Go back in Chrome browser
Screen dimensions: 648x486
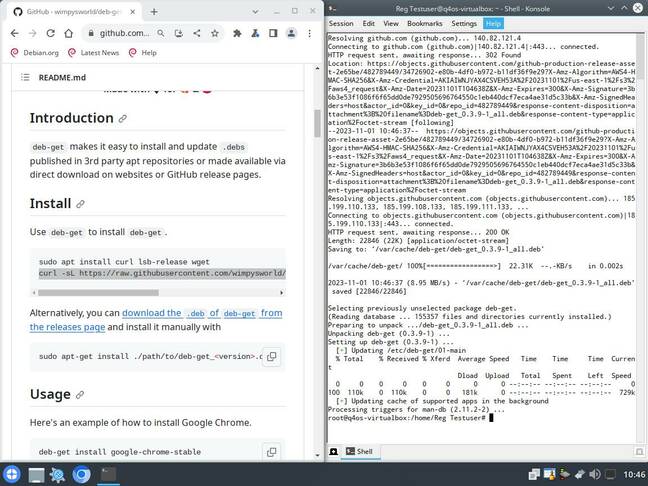(14, 33)
